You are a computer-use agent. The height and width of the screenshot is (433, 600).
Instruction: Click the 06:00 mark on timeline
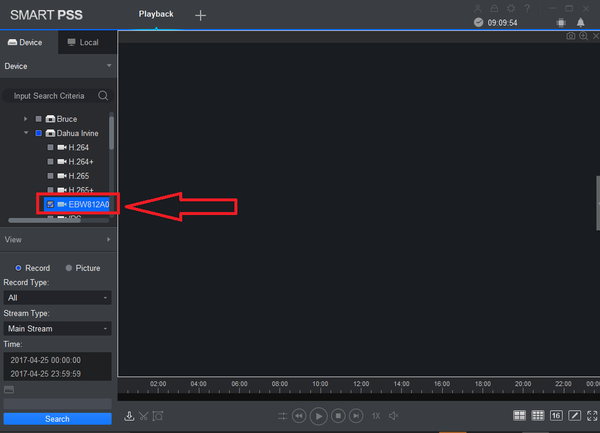tap(239, 384)
